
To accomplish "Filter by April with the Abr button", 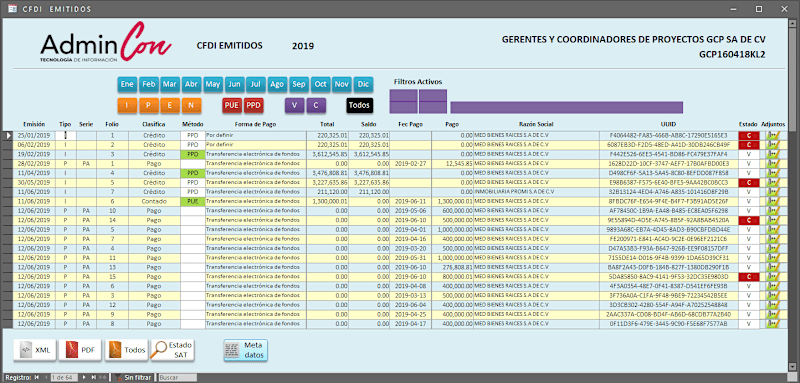I will point(191,84).
